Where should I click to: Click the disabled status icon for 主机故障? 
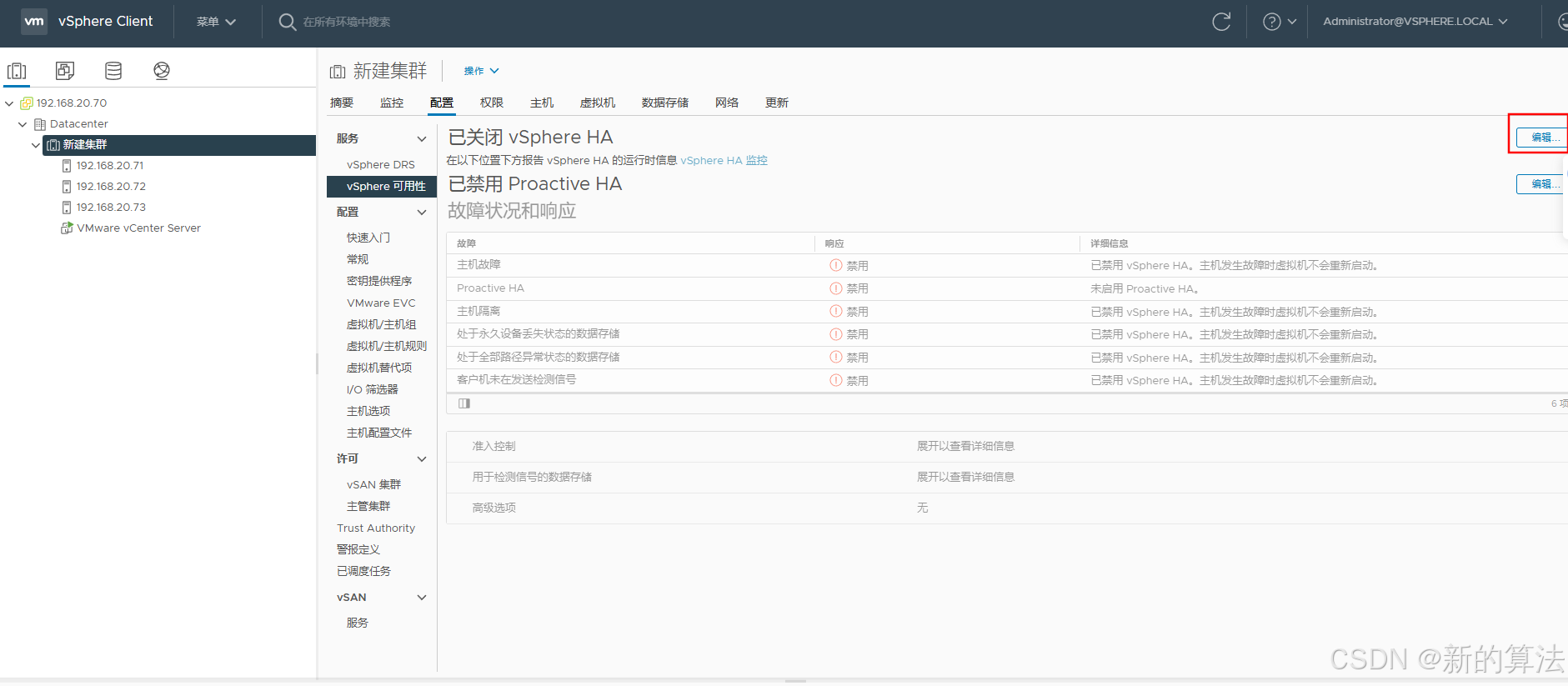(x=835, y=265)
